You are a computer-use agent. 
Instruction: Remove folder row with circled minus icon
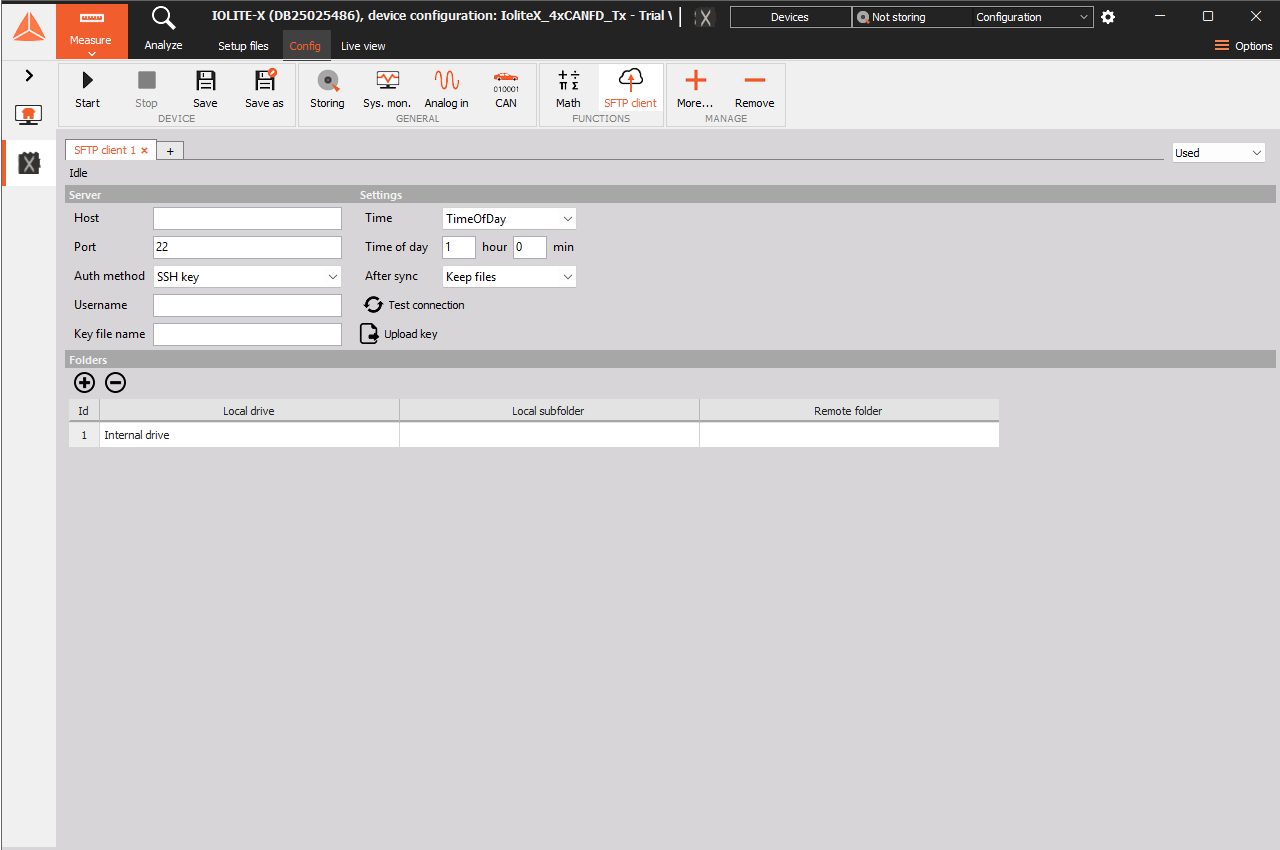pos(116,382)
